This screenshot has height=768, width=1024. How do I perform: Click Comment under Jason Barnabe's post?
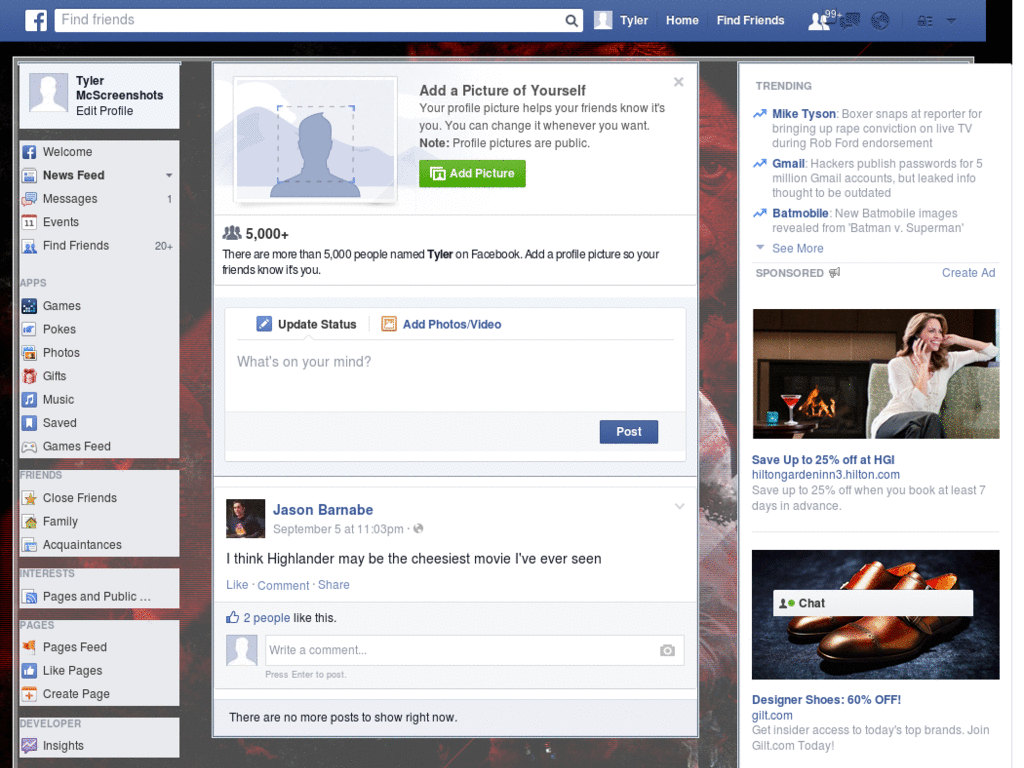(283, 585)
